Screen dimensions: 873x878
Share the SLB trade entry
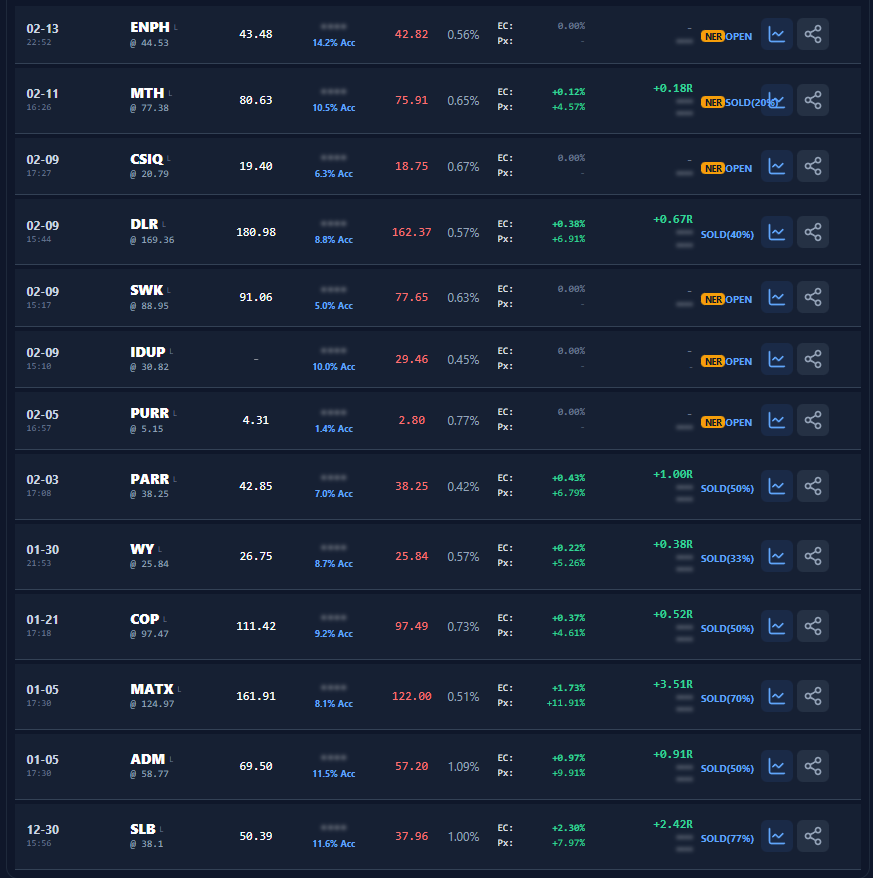pos(813,836)
